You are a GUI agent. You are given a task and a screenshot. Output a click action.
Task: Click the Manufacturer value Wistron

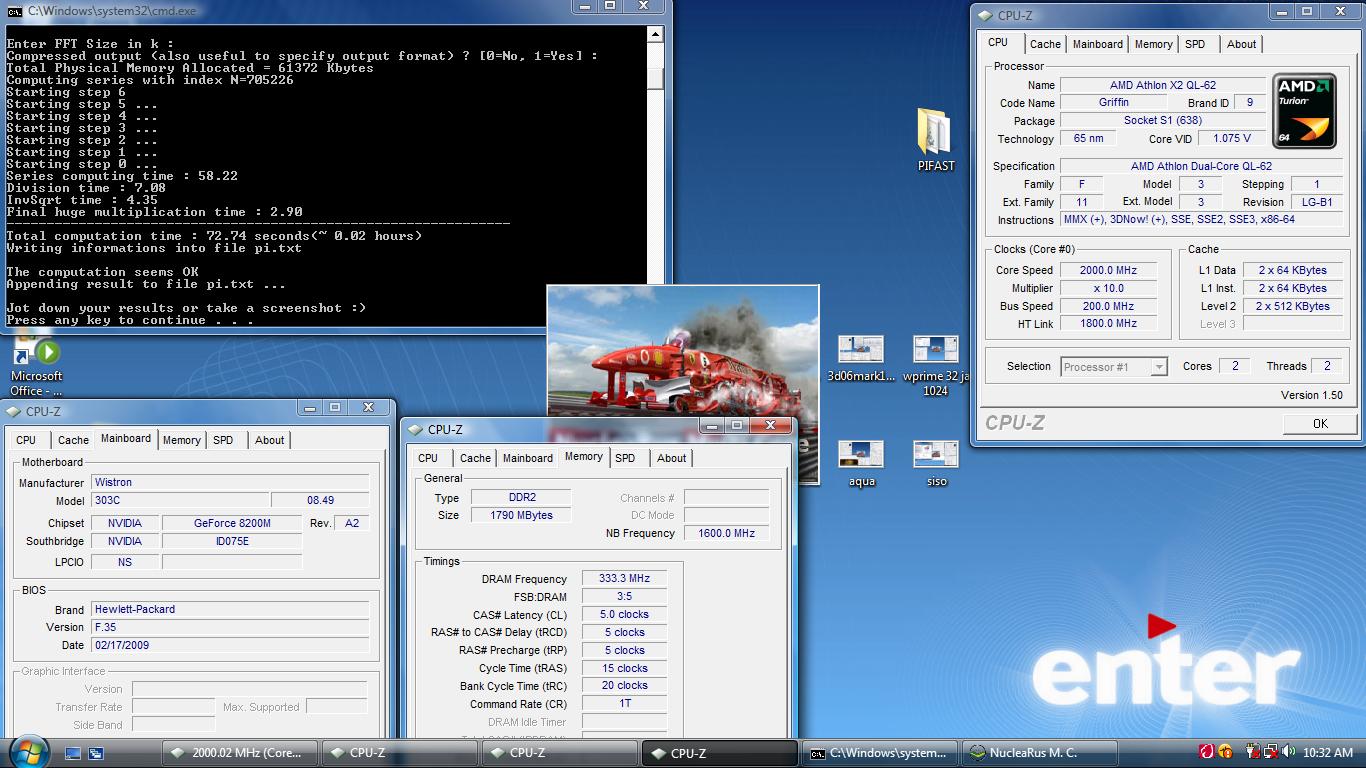230,482
